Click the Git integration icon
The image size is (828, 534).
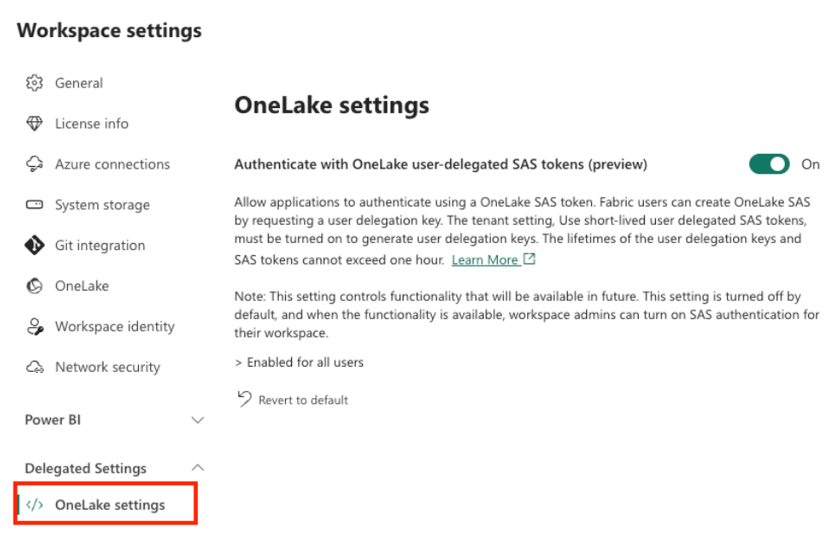pyautogui.click(x=35, y=245)
